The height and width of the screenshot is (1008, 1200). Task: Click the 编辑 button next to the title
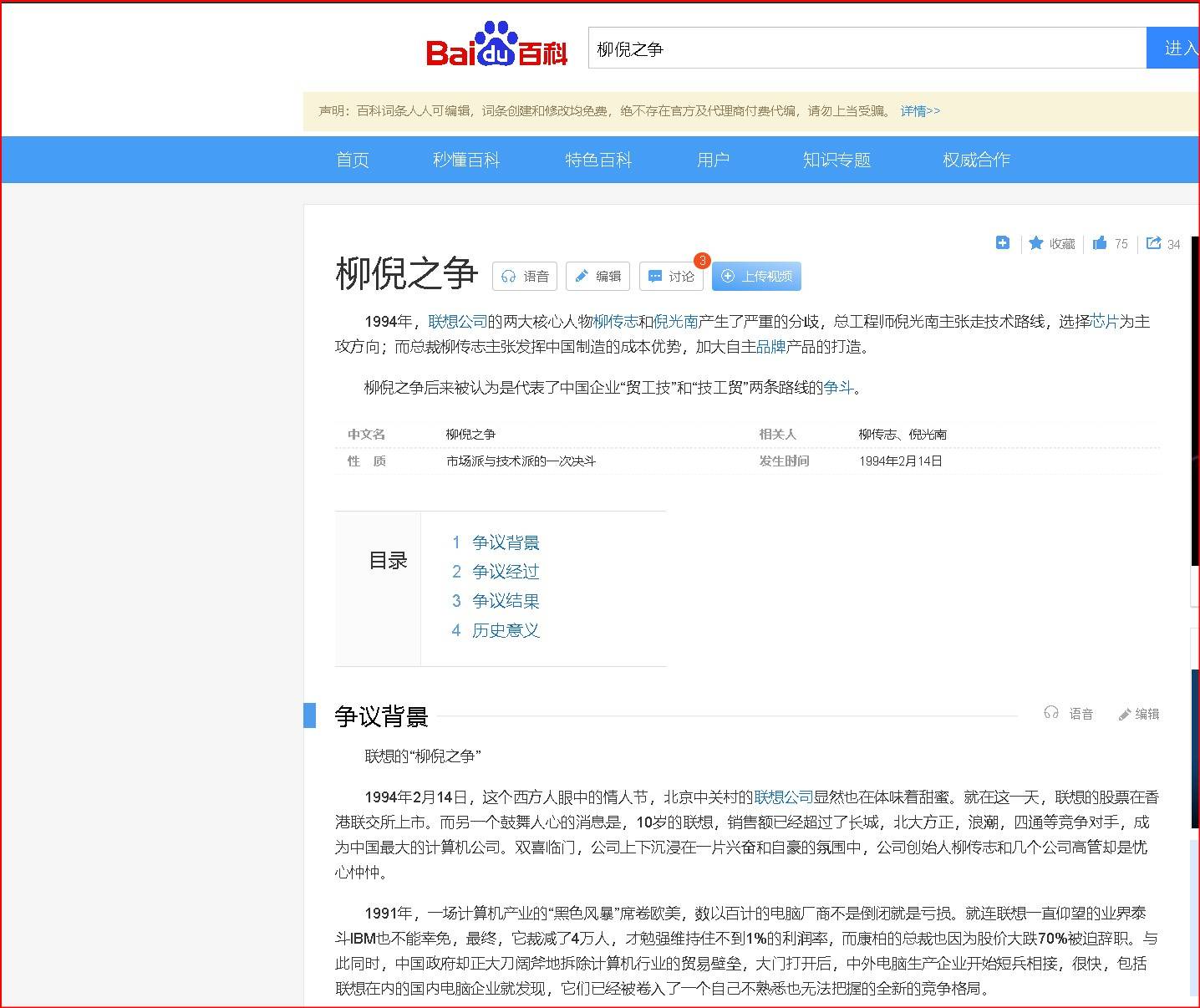click(x=597, y=276)
